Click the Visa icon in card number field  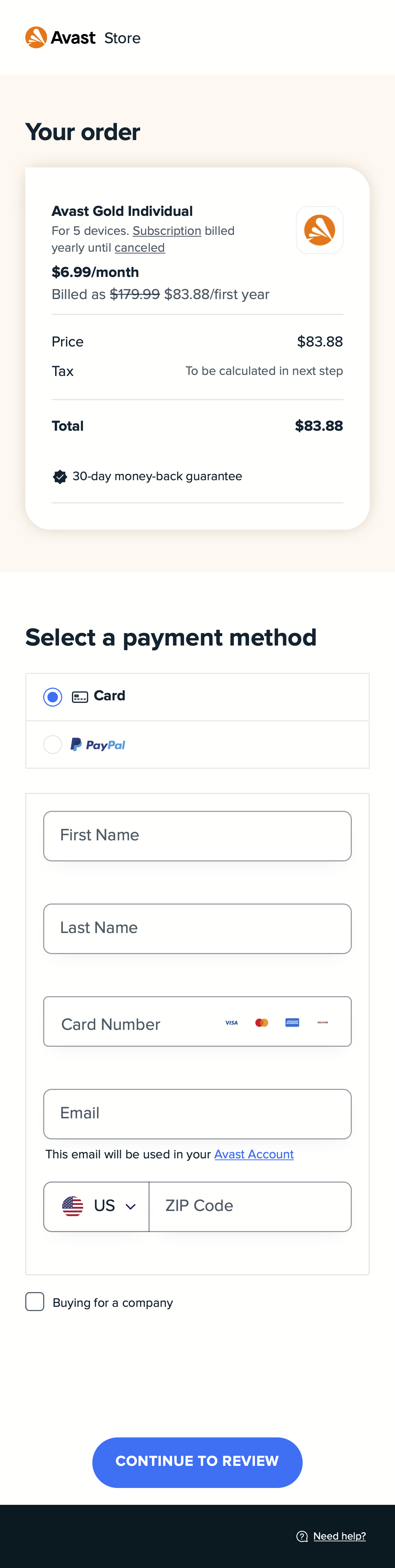[x=231, y=1022]
